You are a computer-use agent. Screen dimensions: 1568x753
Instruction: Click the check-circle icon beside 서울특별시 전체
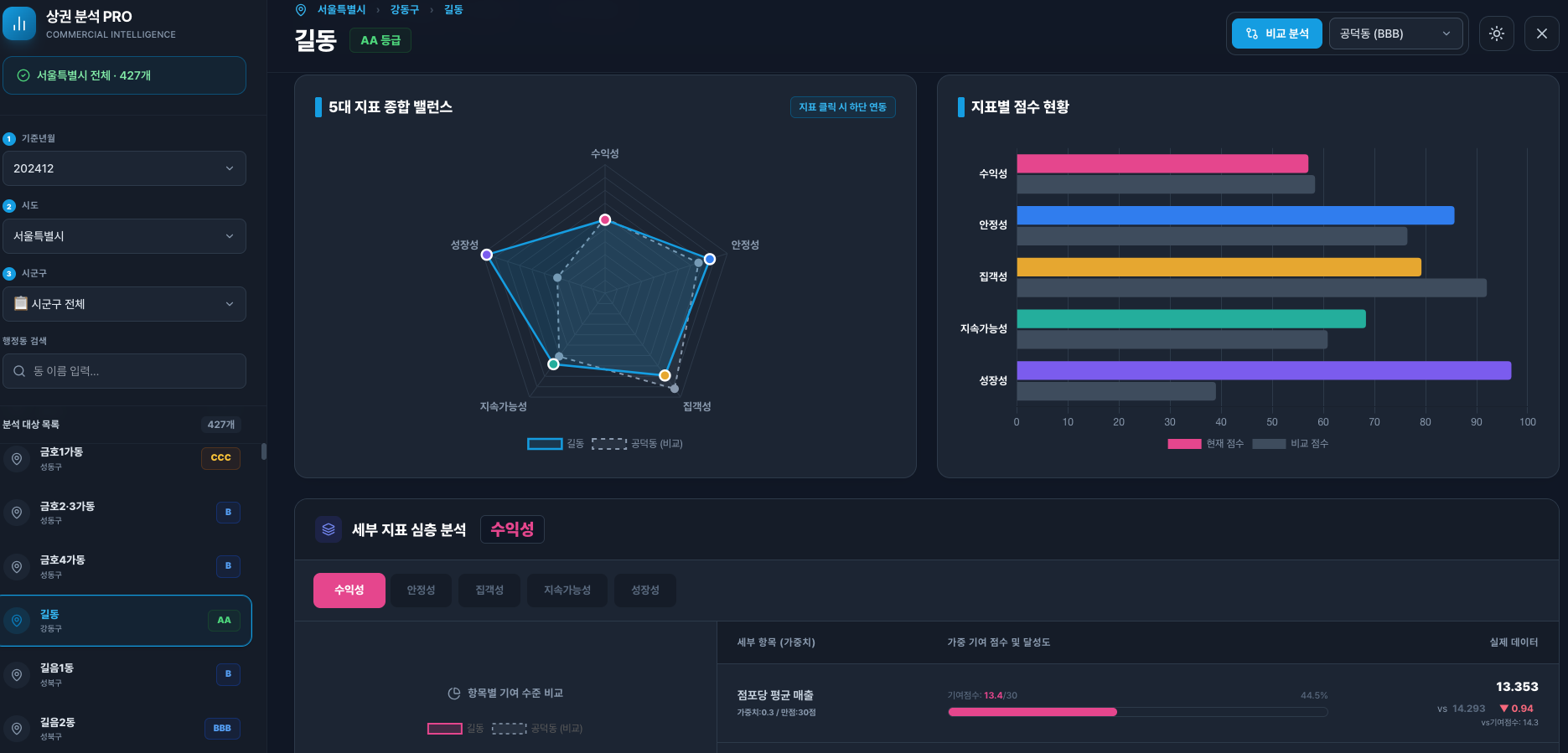pyautogui.click(x=23, y=75)
